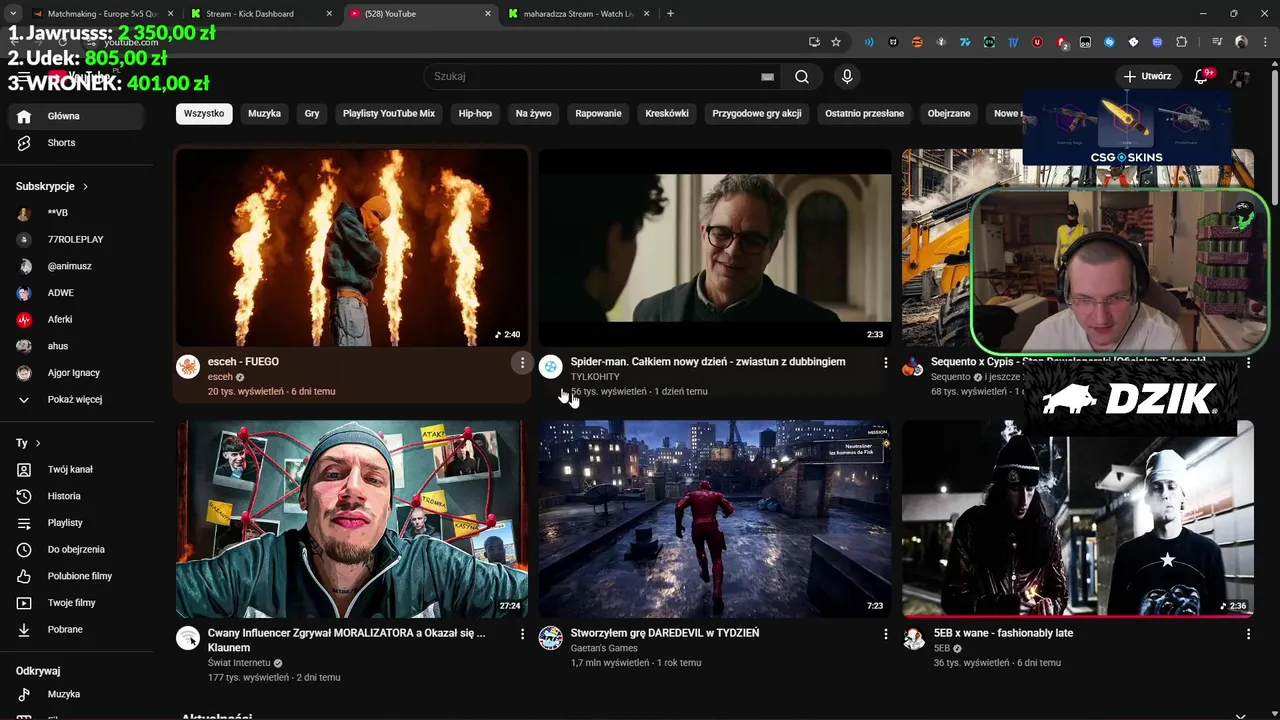The width and height of the screenshot is (1280, 720).
Task: Switch to Stream - Kick Dashboard tab
Action: click(x=262, y=14)
